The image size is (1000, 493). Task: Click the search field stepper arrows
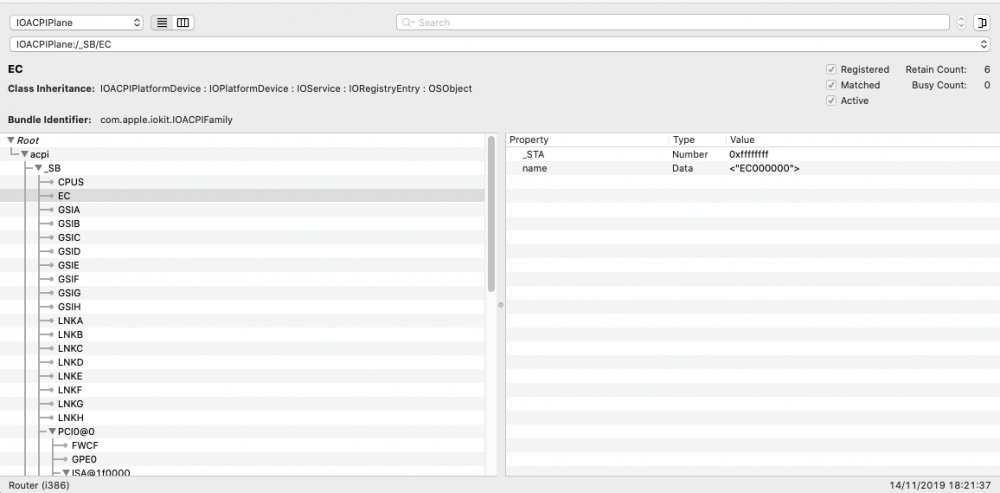coord(962,22)
